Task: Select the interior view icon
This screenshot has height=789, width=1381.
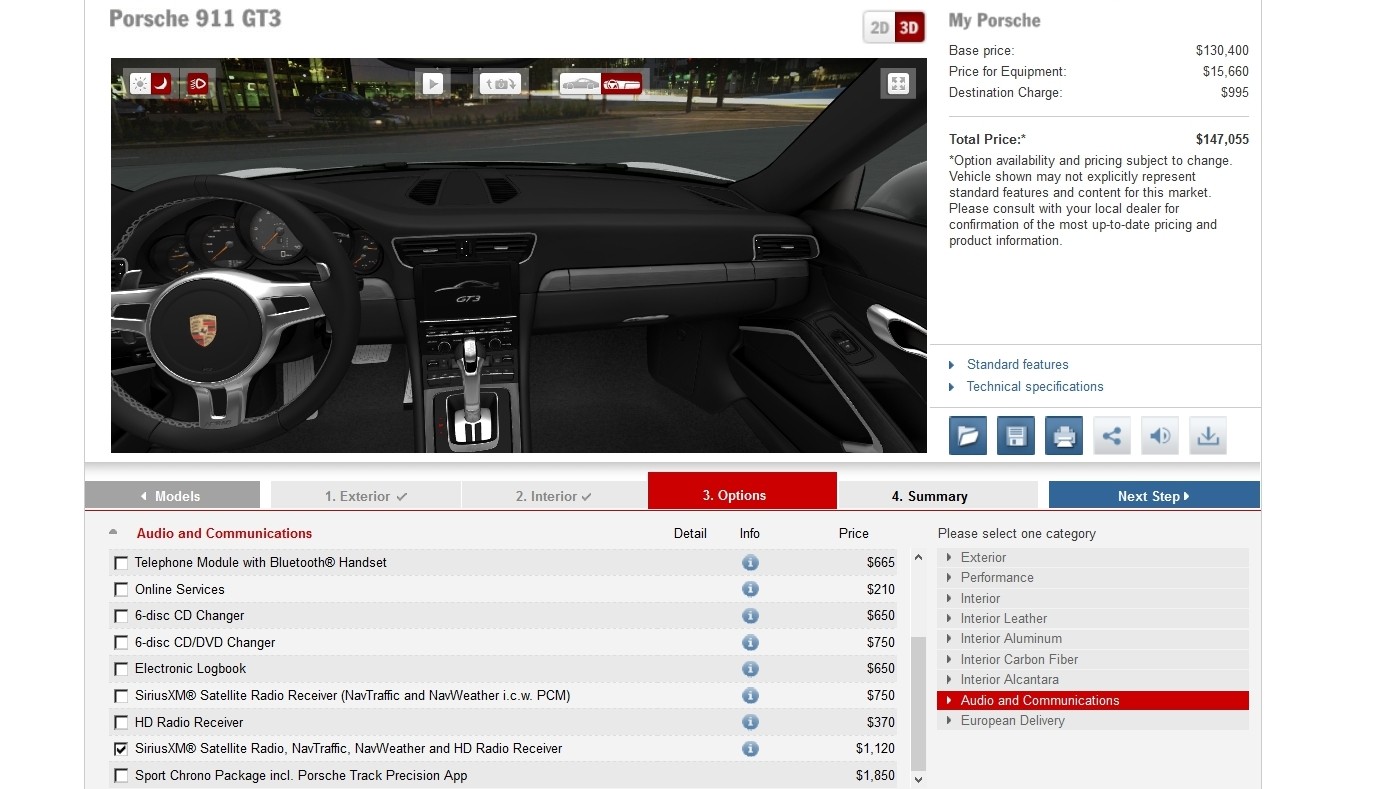Action: [x=621, y=84]
